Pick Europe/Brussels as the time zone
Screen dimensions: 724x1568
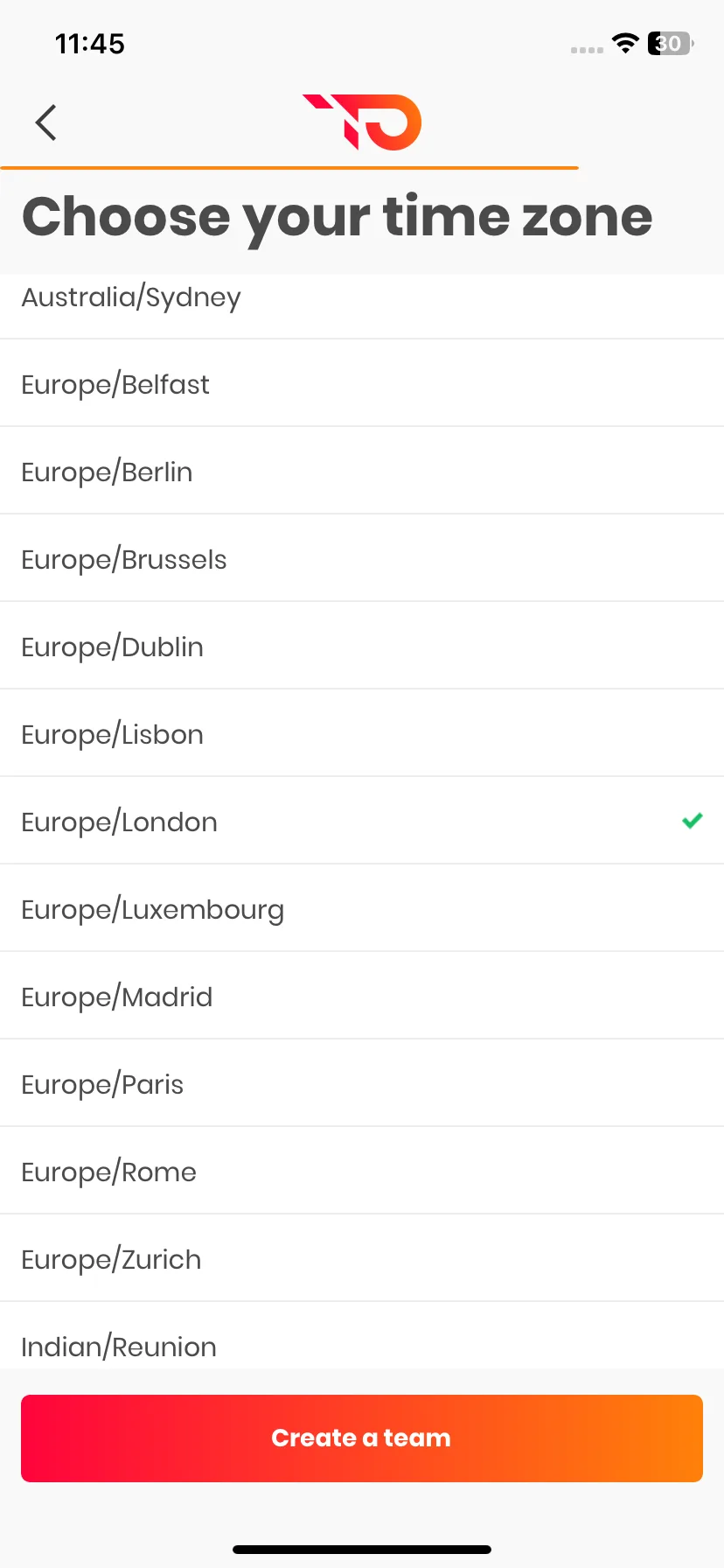coord(362,558)
